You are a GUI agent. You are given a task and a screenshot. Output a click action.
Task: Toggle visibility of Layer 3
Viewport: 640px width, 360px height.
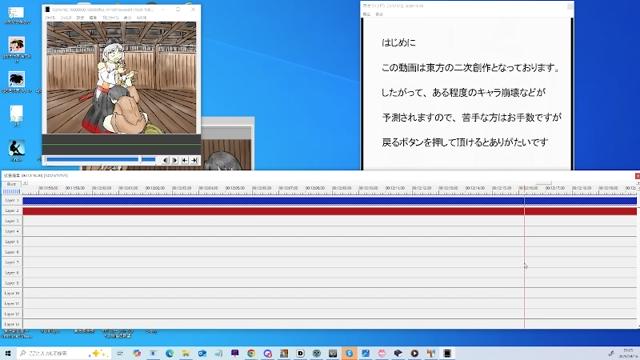click(x=11, y=221)
